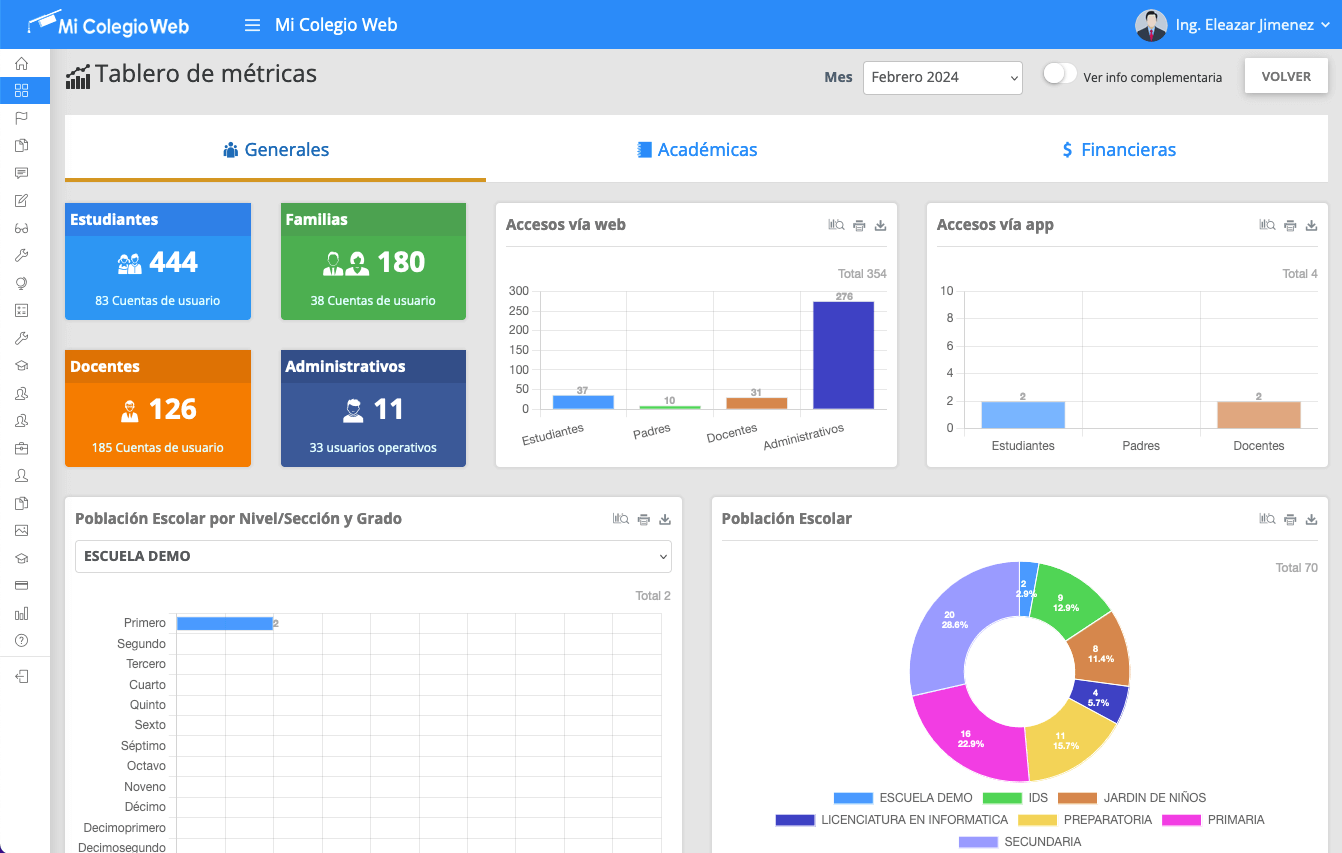Open the Mes dropdown showing Febrero 2024
This screenshot has width=1342, height=853.
coord(942,77)
